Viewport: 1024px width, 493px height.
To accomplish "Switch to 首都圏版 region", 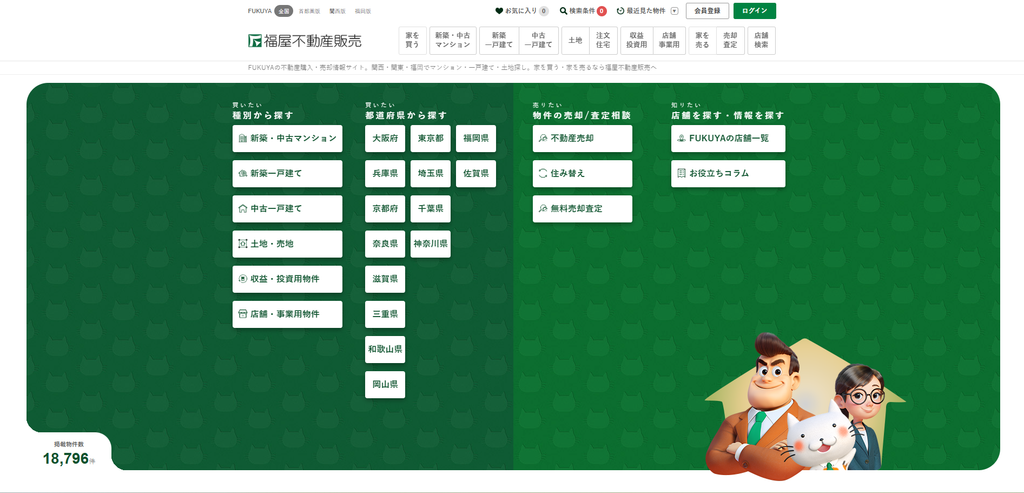I will [x=310, y=11].
